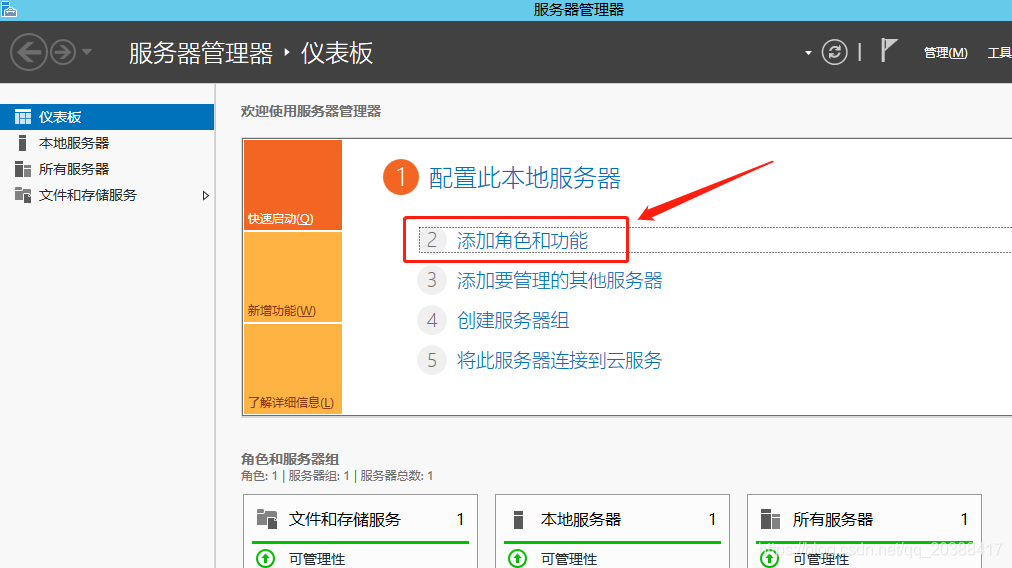This screenshot has height=568, width=1012.
Task: Click the orange step 1 circle
Action: [401, 178]
